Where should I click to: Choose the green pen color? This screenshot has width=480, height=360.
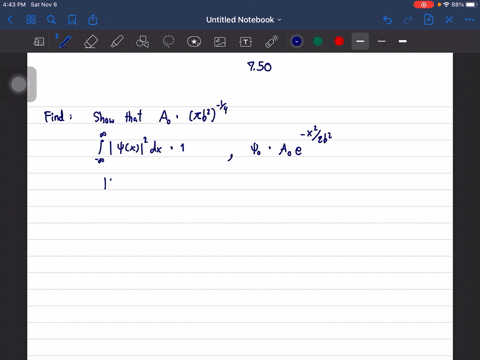click(x=318, y=41)
